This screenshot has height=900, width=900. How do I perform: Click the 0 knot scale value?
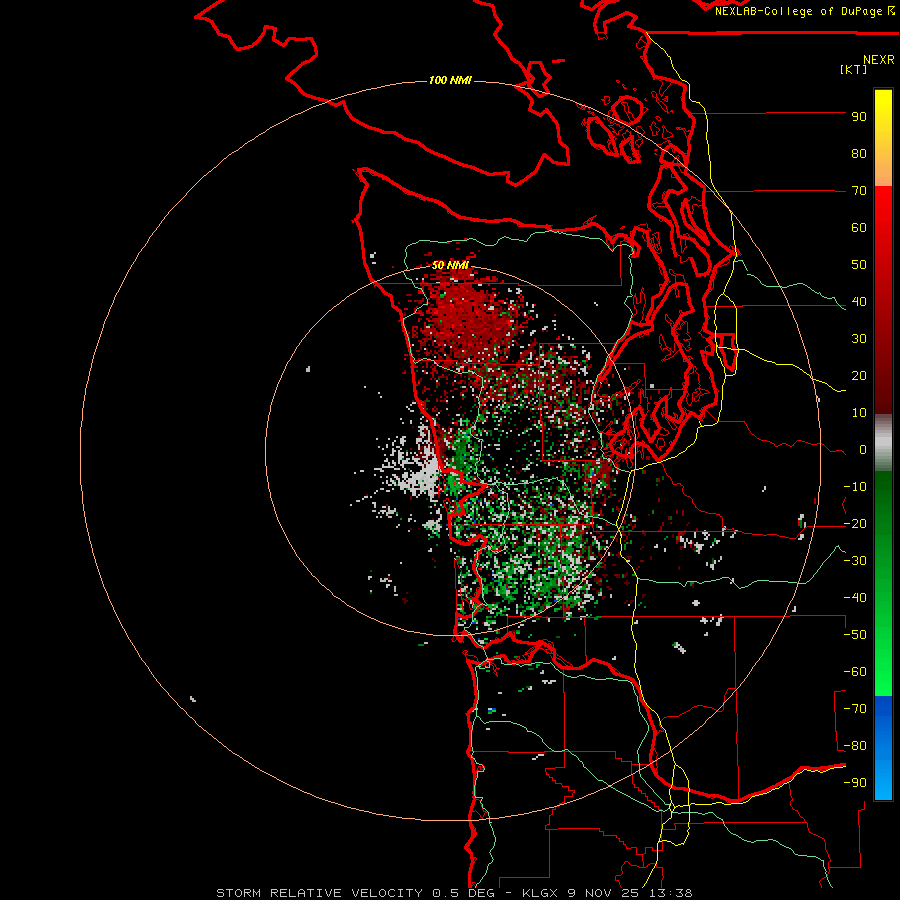[x=863, y=450]
